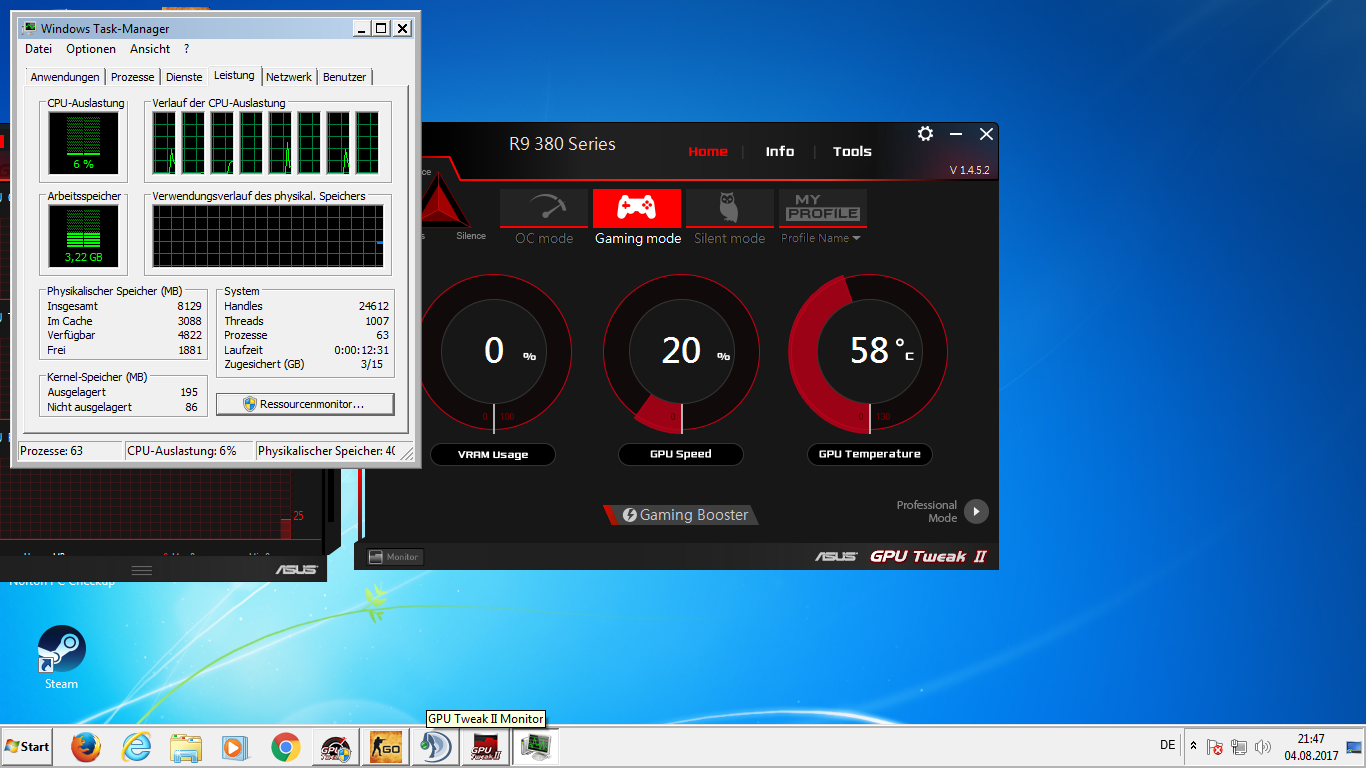This screenshot has width=1366, height=768.
Task: Select the Leistung tab
Action: [x=234, y=75]
